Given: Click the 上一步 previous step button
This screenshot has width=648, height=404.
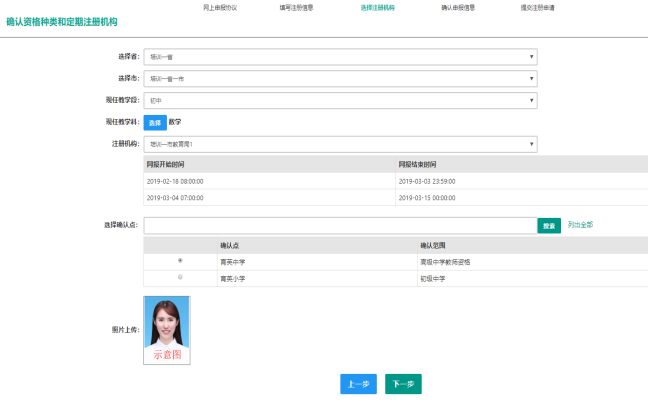Looking at the screenshot, I should tap(358, 384).
